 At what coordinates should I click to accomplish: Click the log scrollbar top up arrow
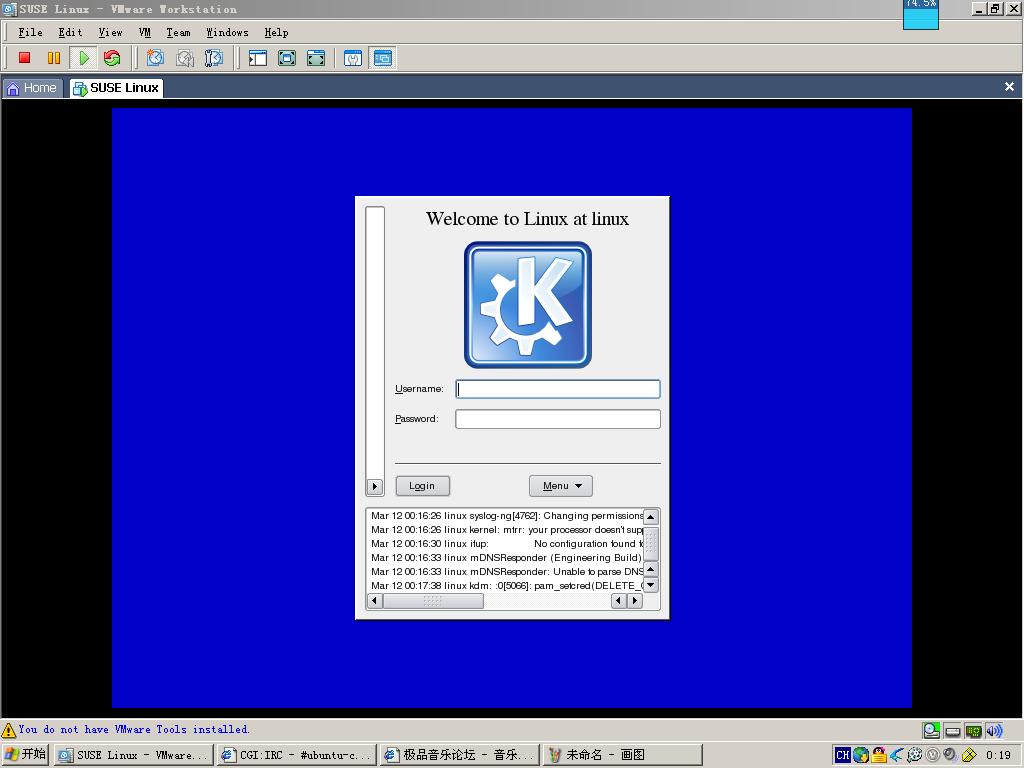coord(650,517)
